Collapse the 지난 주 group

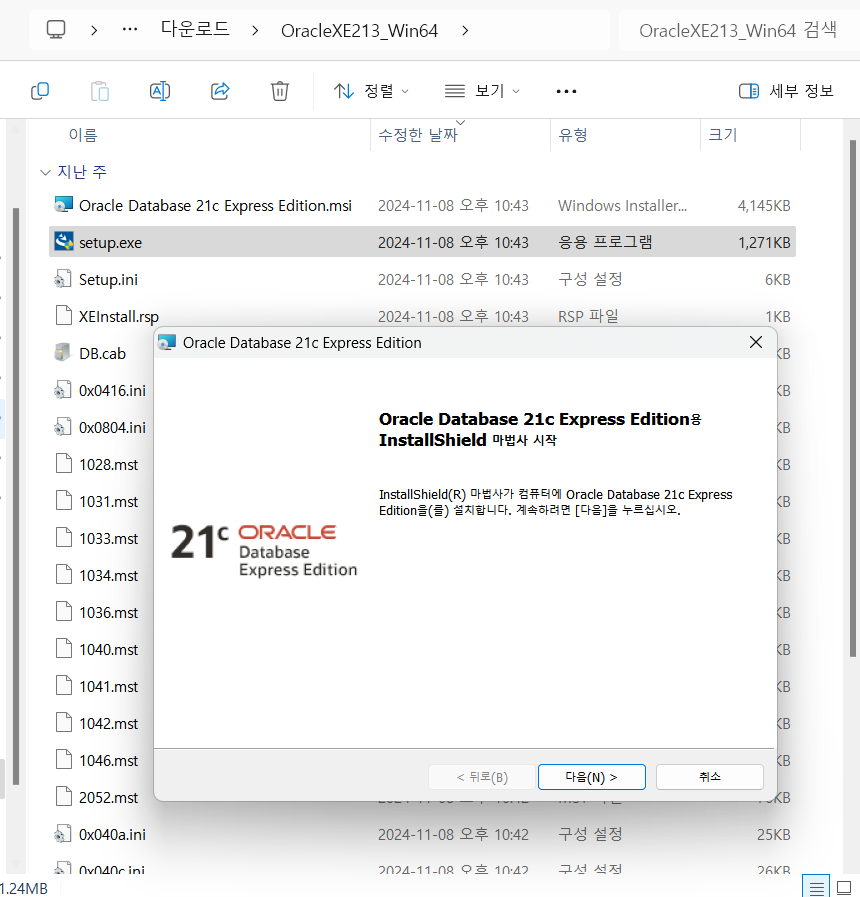coord(45,172)
